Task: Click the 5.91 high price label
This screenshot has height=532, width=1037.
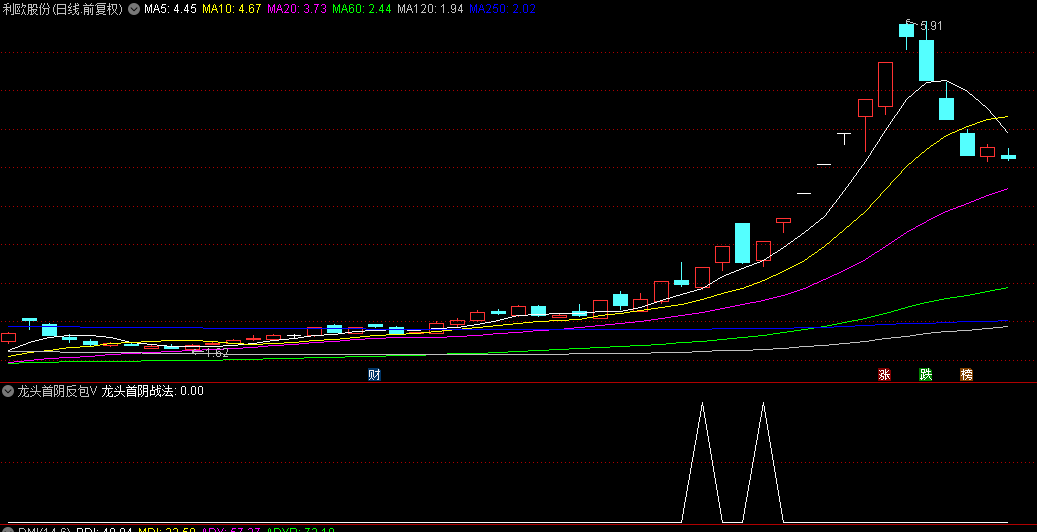Action: coord(931,26)
